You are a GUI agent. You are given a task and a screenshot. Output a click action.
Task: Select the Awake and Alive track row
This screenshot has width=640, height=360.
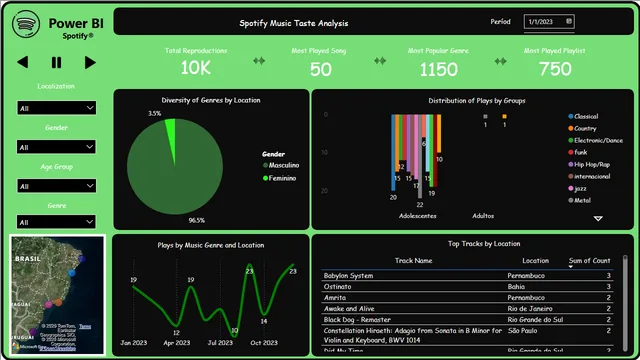pos(467,309)
